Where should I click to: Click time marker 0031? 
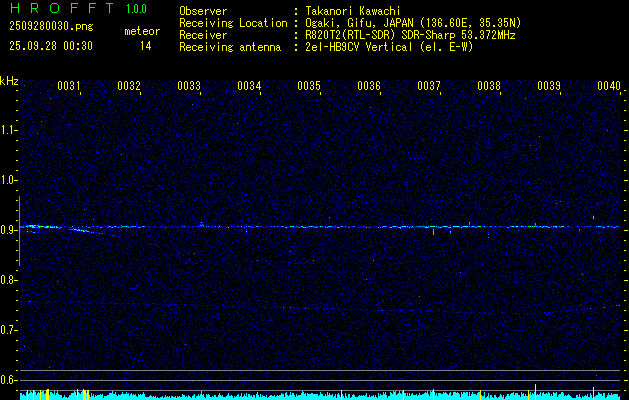point(69,86)
